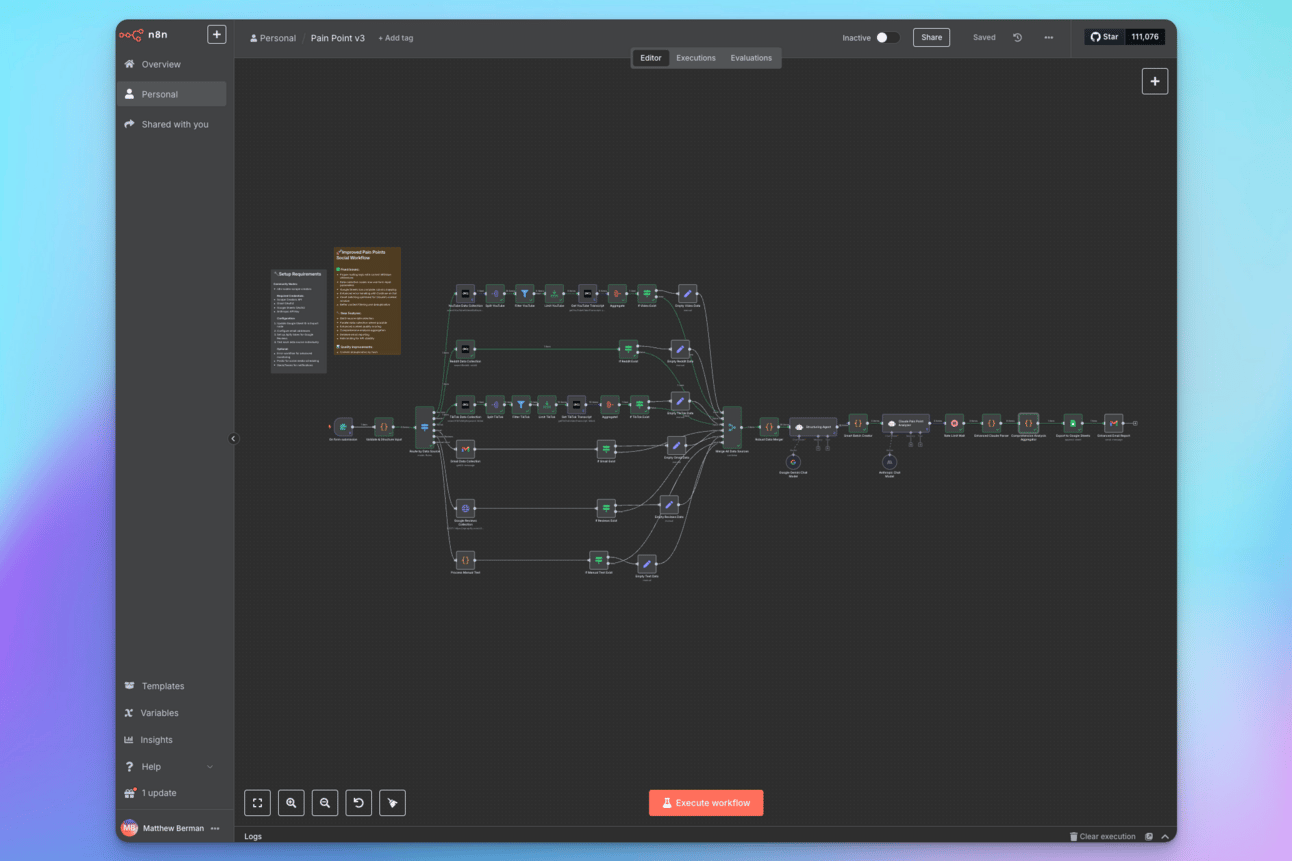1292x861 pixels.
Task: Open workflow history clock icon
Action: click(x=1017, y=38)
